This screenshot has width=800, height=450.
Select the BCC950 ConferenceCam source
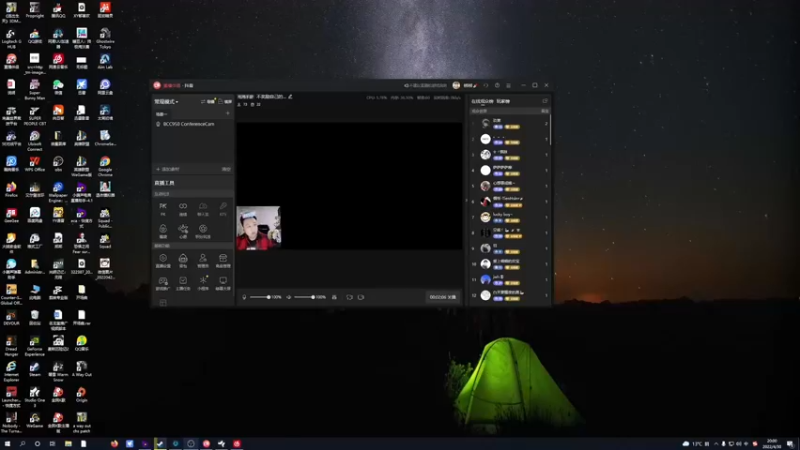(x=193, y=124)
